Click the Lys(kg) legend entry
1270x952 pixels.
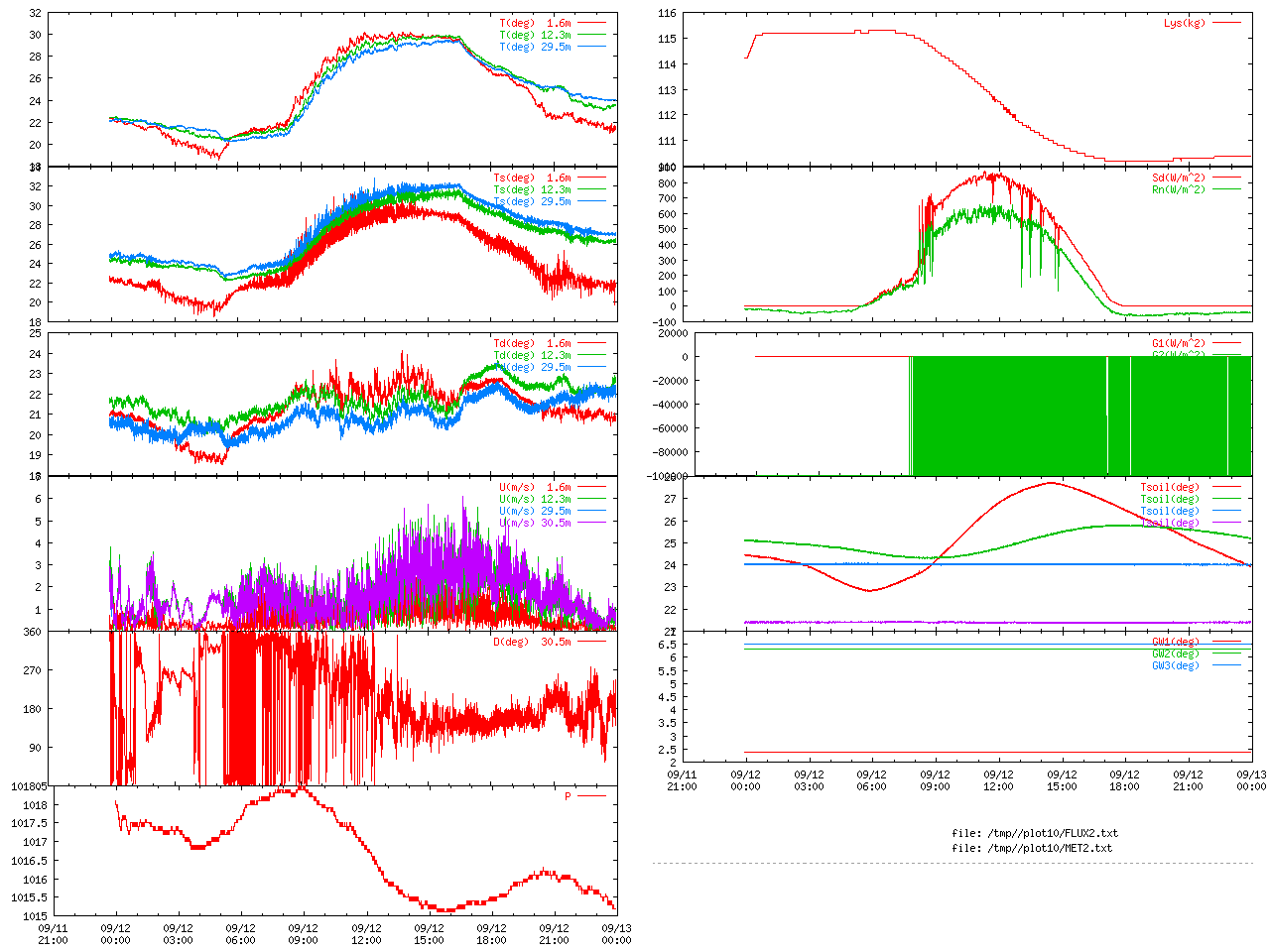1185,23
